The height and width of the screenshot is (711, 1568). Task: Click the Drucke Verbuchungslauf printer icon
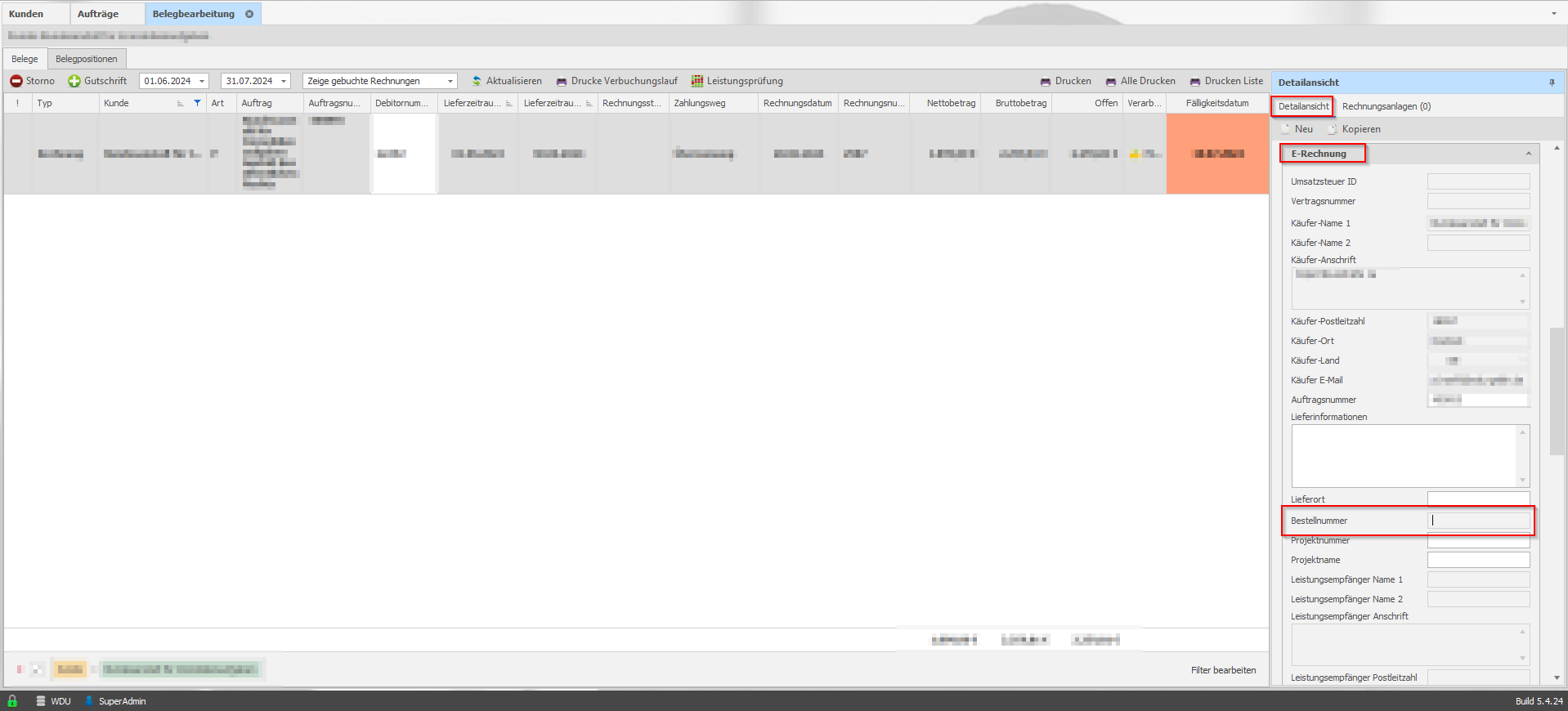tap(562, 82)
